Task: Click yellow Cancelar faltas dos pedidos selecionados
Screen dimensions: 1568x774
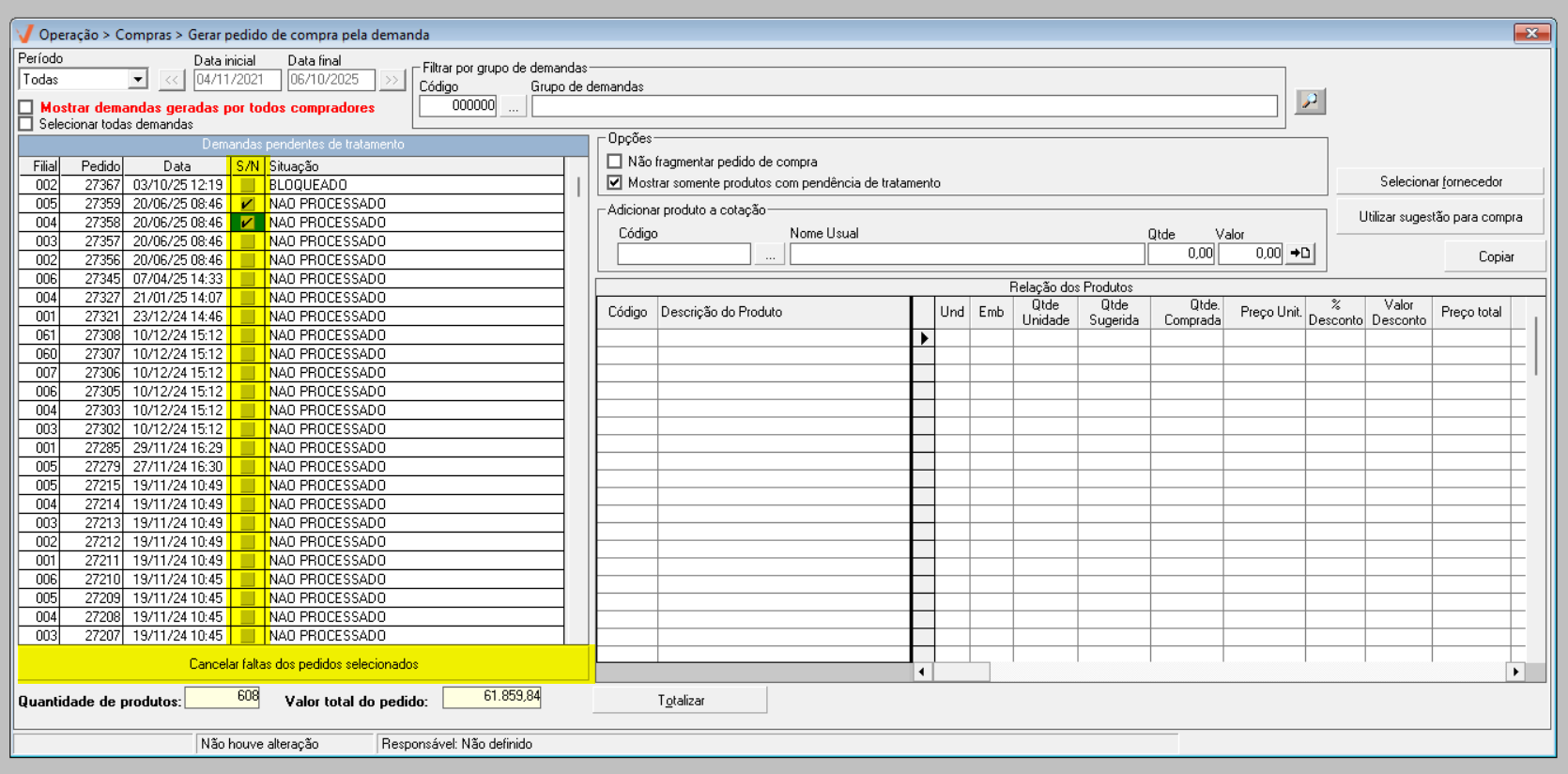Action: 303,664
